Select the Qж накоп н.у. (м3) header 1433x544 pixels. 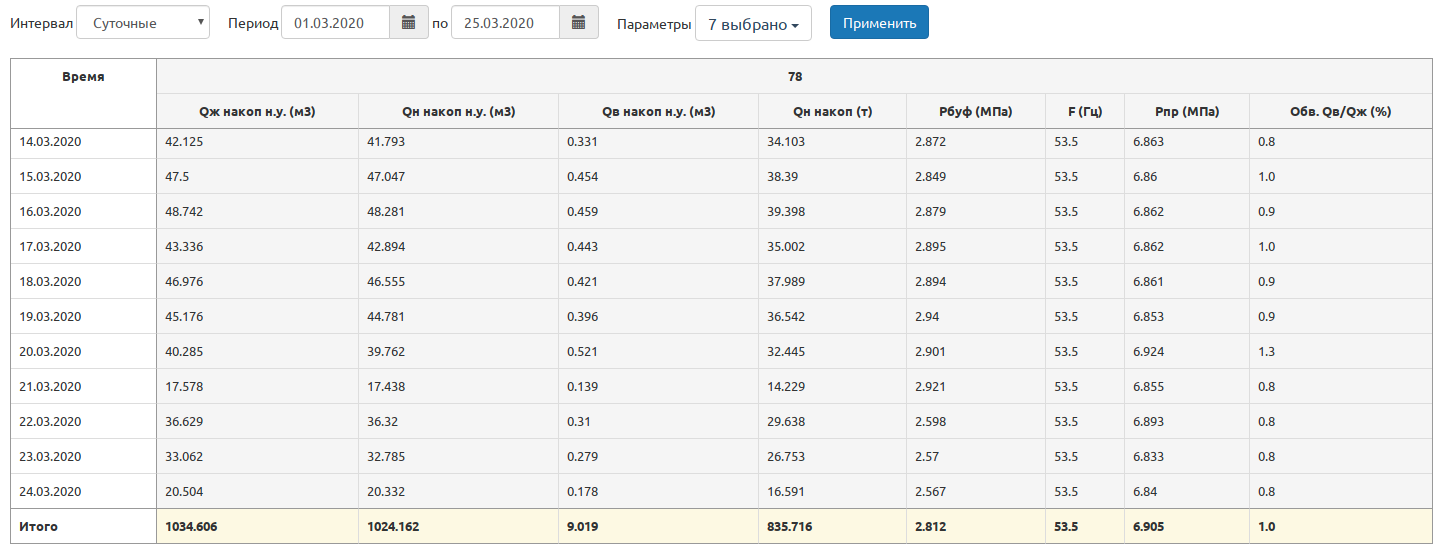257,111
